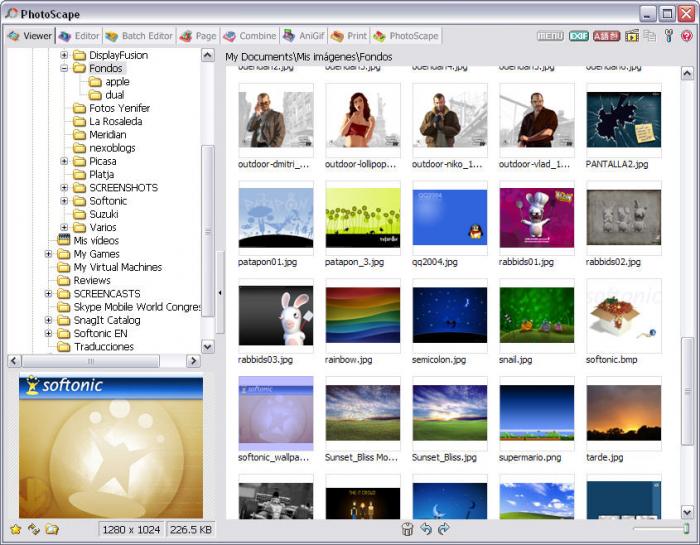The image size is (700, 545).
Task: Expand the SCREENCASTS folder
Action: tap(48, 294)
